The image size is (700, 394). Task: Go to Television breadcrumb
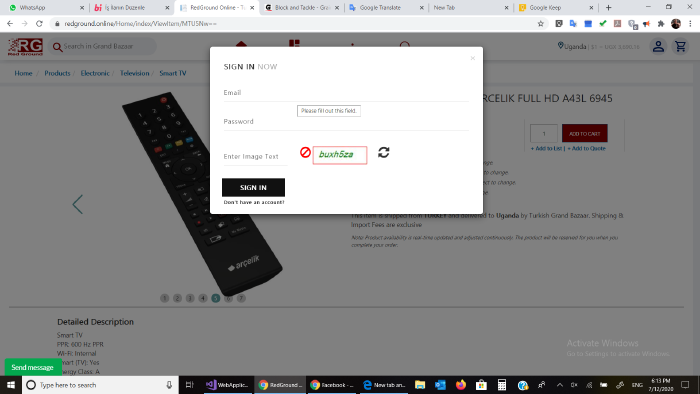(134, 73)
